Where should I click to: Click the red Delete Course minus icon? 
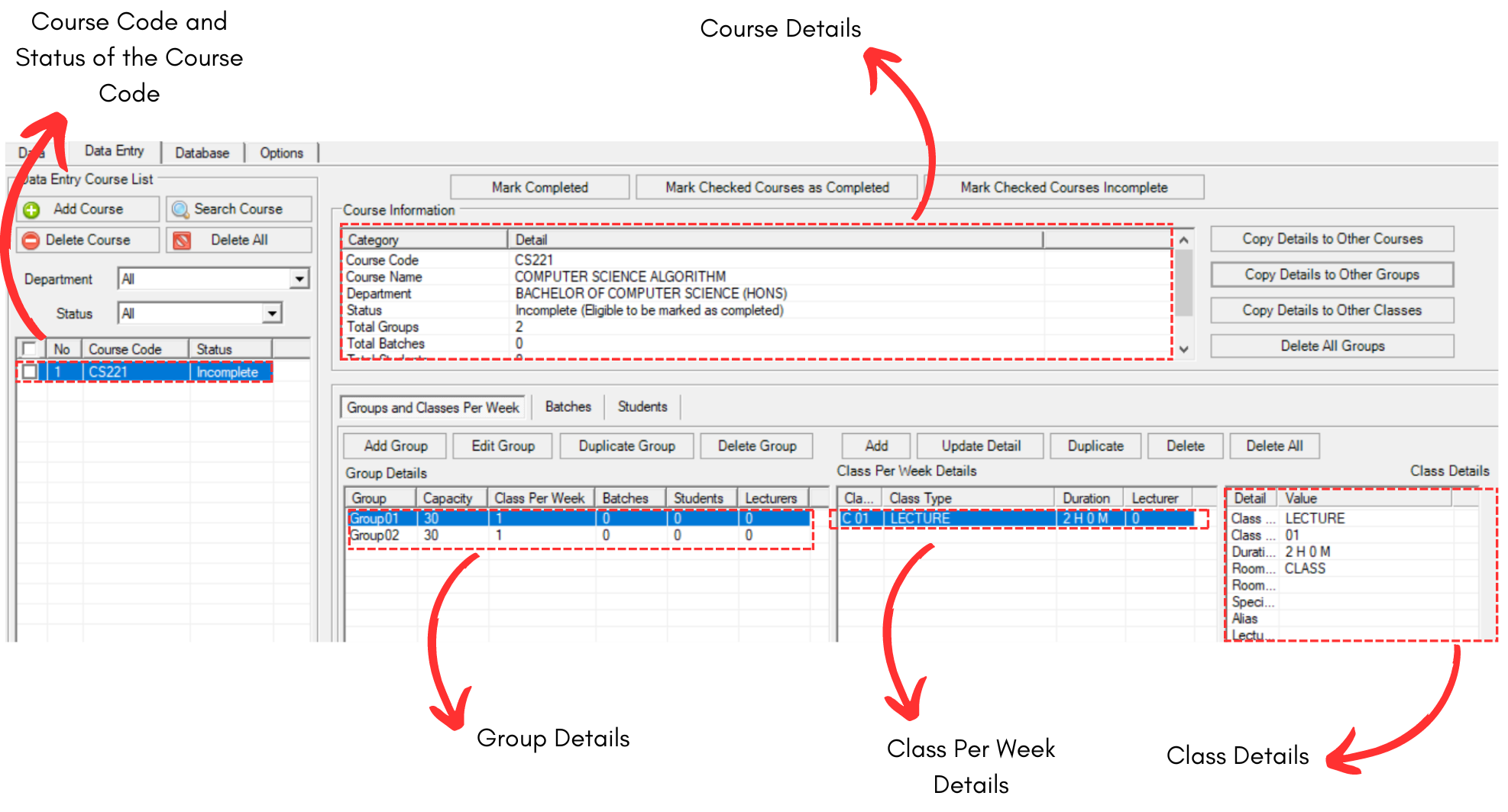(x=31, y=241)
